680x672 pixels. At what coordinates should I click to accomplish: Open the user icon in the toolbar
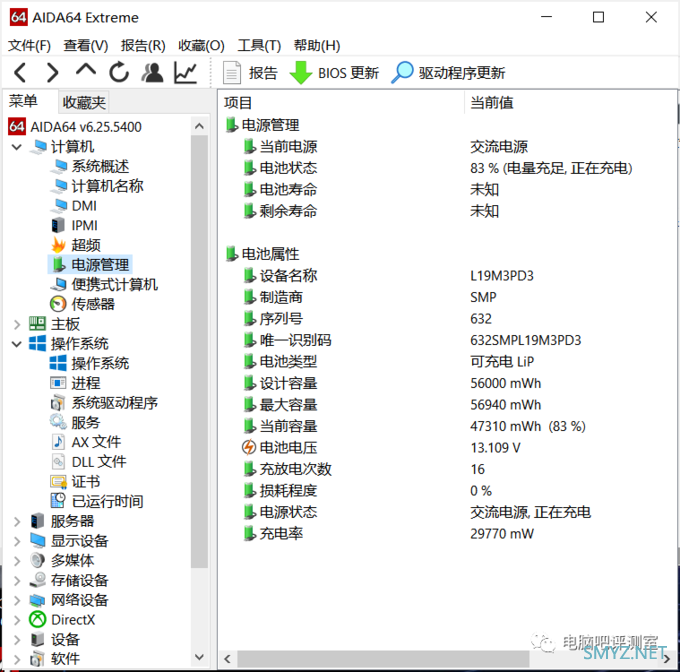click(x=152, y=72)
